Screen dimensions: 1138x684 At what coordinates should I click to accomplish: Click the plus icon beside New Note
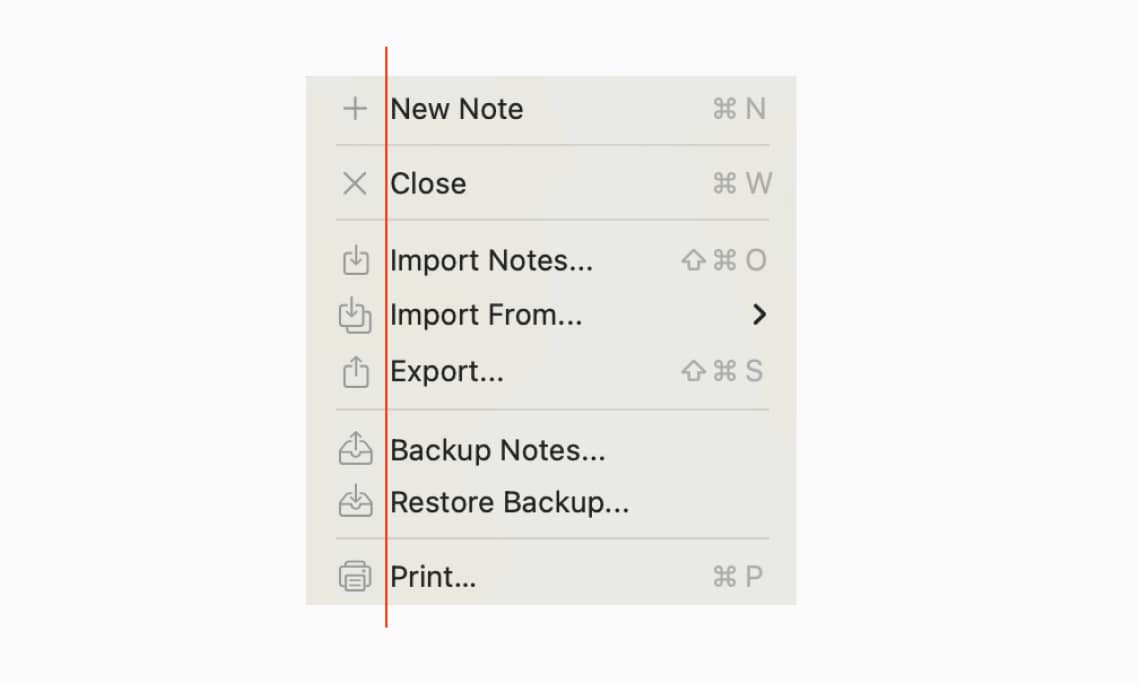point(355,108)
